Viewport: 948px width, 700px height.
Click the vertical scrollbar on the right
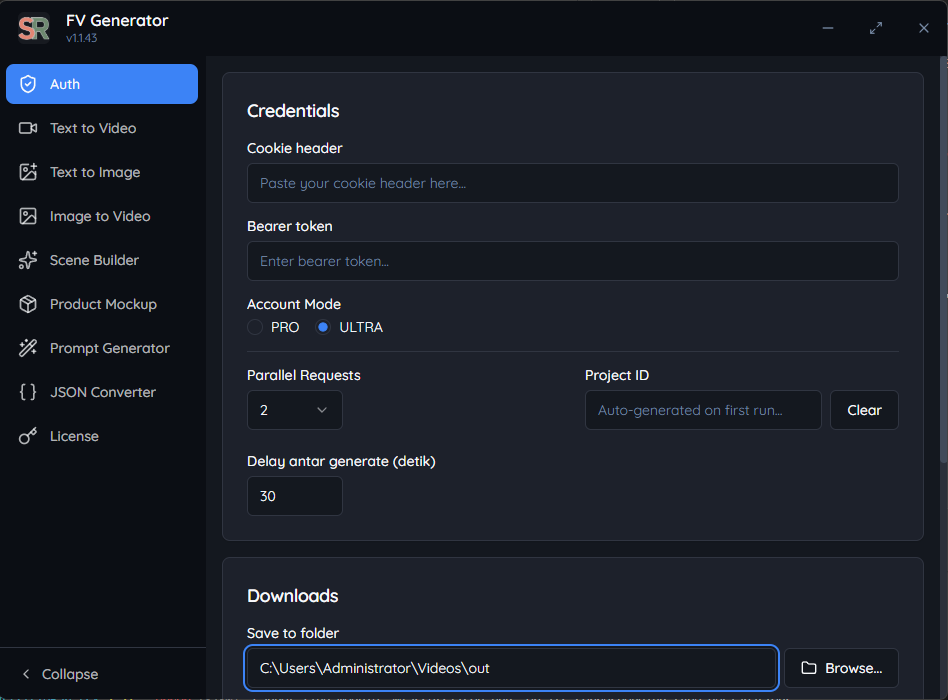click(x=944, y=260)
